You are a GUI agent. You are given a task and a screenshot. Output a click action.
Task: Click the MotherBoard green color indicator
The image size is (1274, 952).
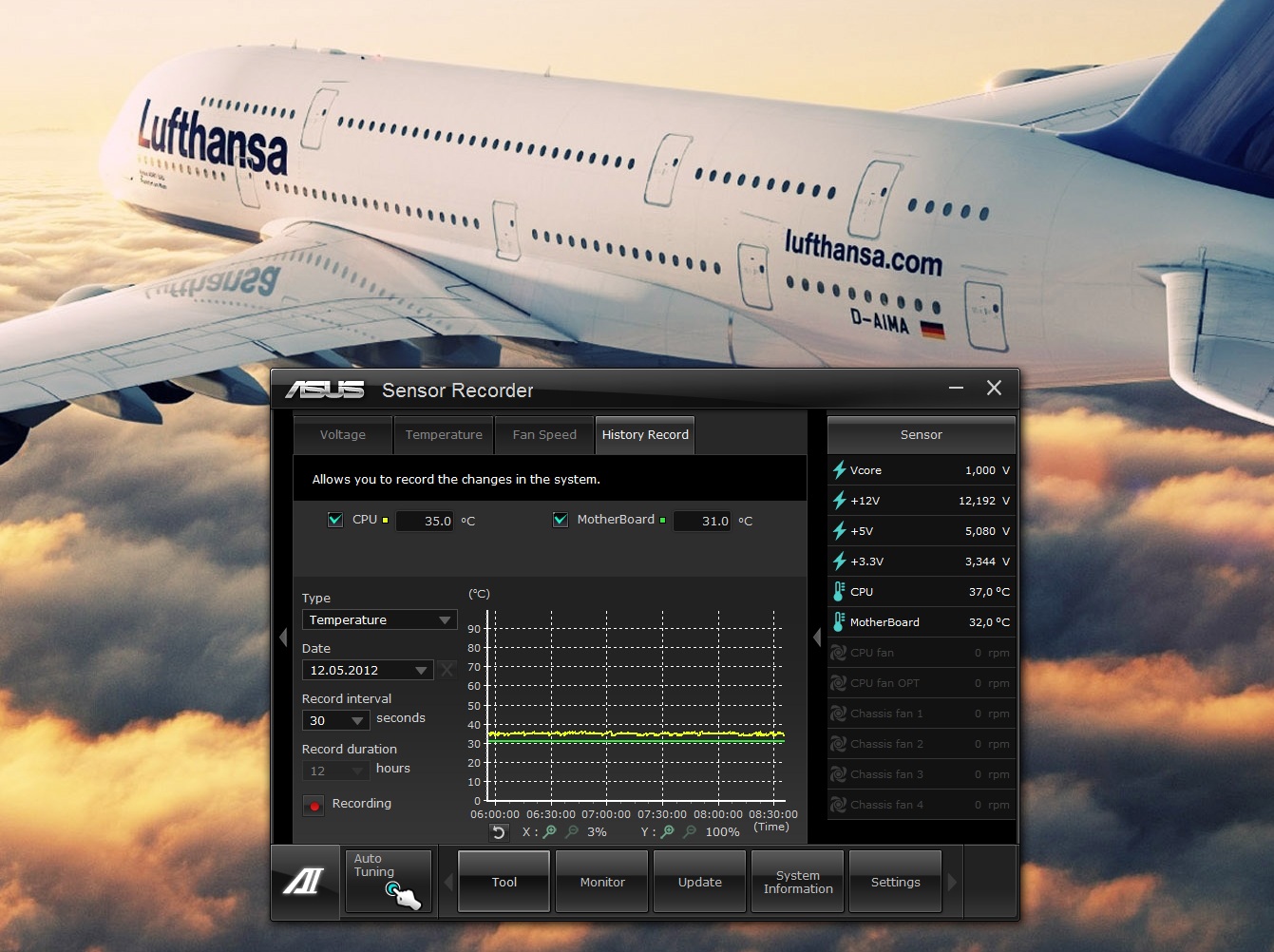point(662,520)
